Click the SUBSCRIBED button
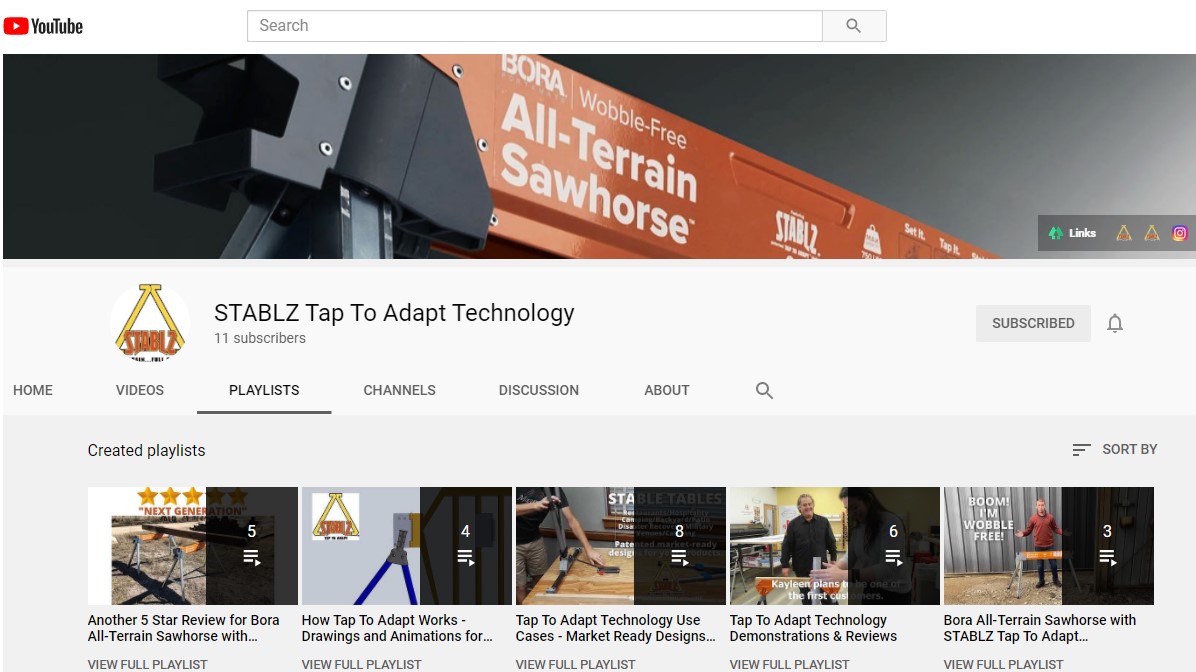 [x=1033, y=323]
